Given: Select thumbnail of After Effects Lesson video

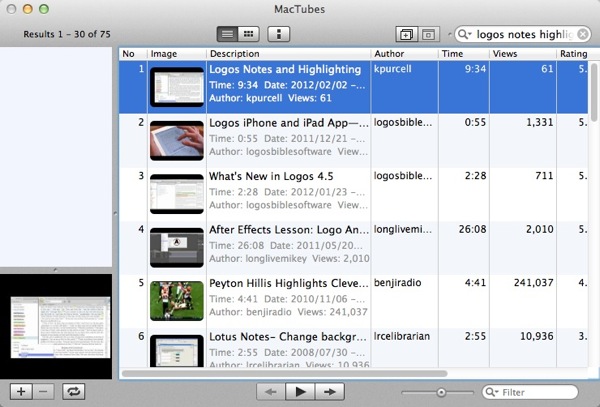Looking at the screenshot, I should coord(177,247).
